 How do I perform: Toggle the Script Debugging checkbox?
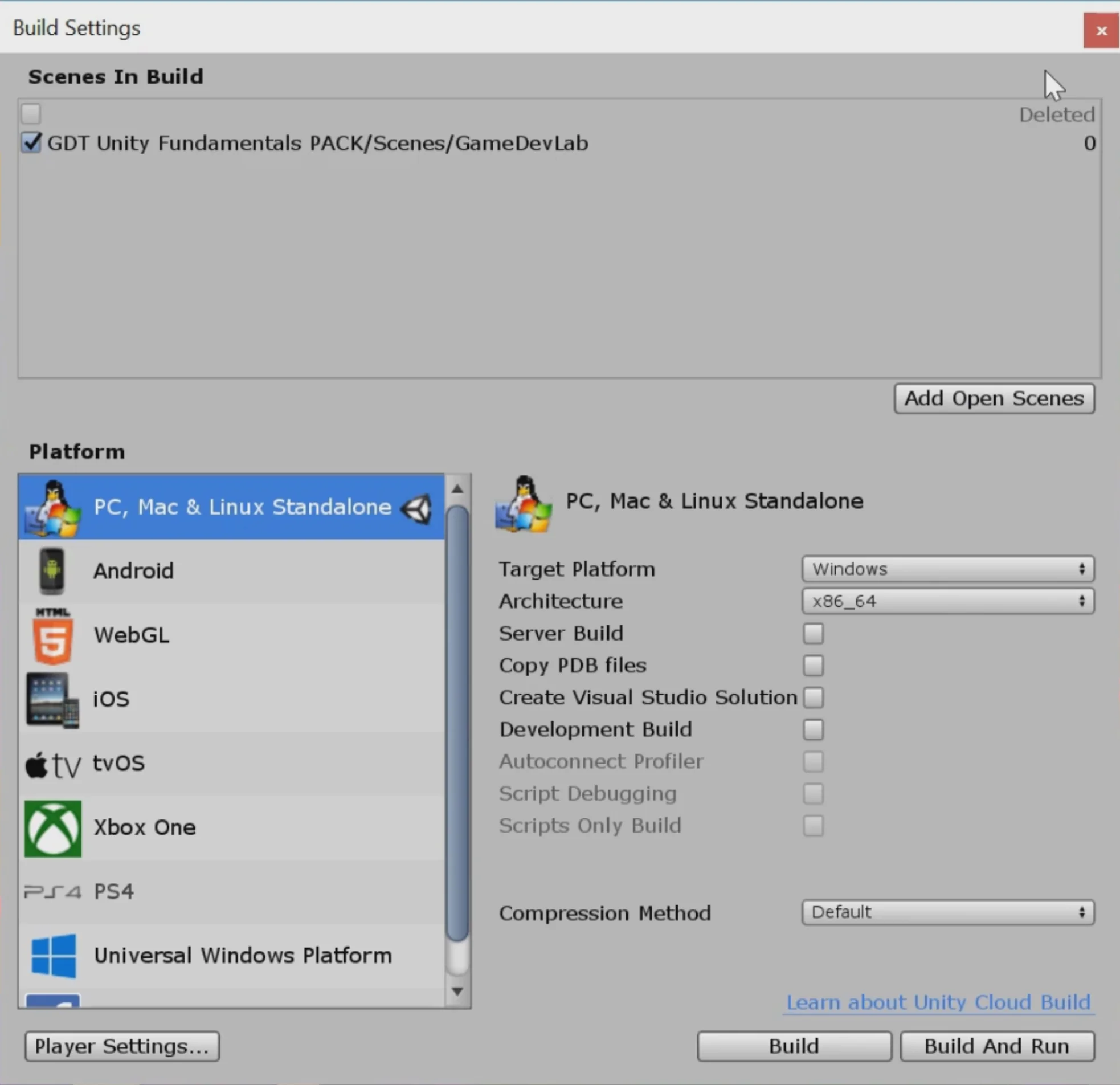tap(813, 793)
